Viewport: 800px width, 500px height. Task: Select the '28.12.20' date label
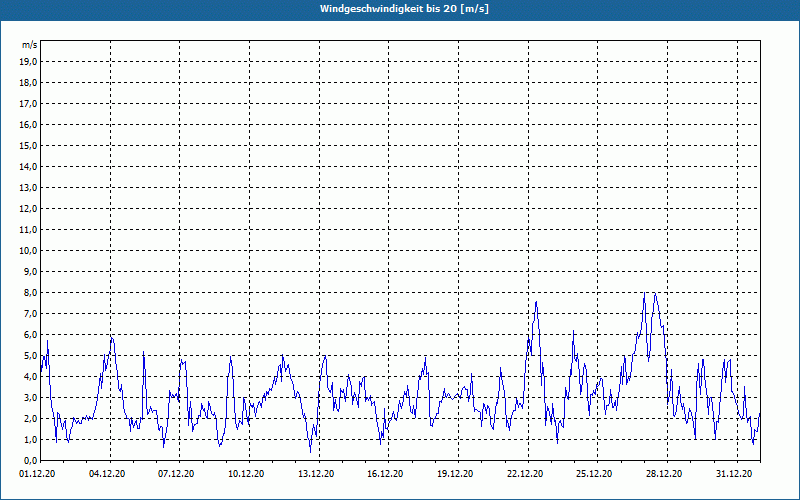[664, 473]
